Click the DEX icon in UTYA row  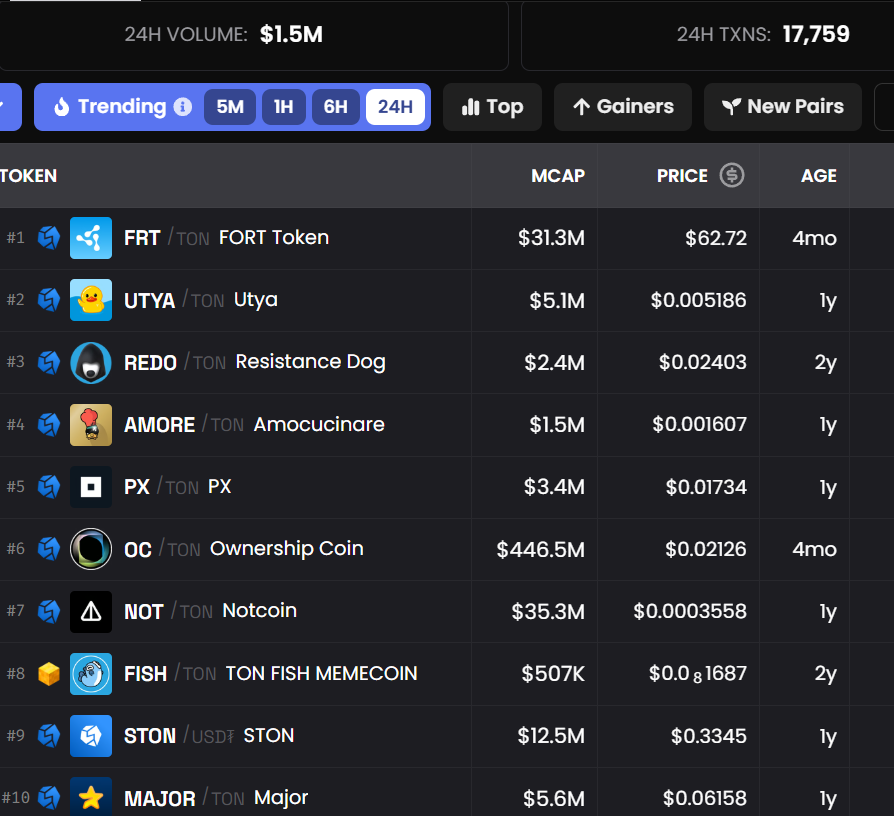click(49, 300)
